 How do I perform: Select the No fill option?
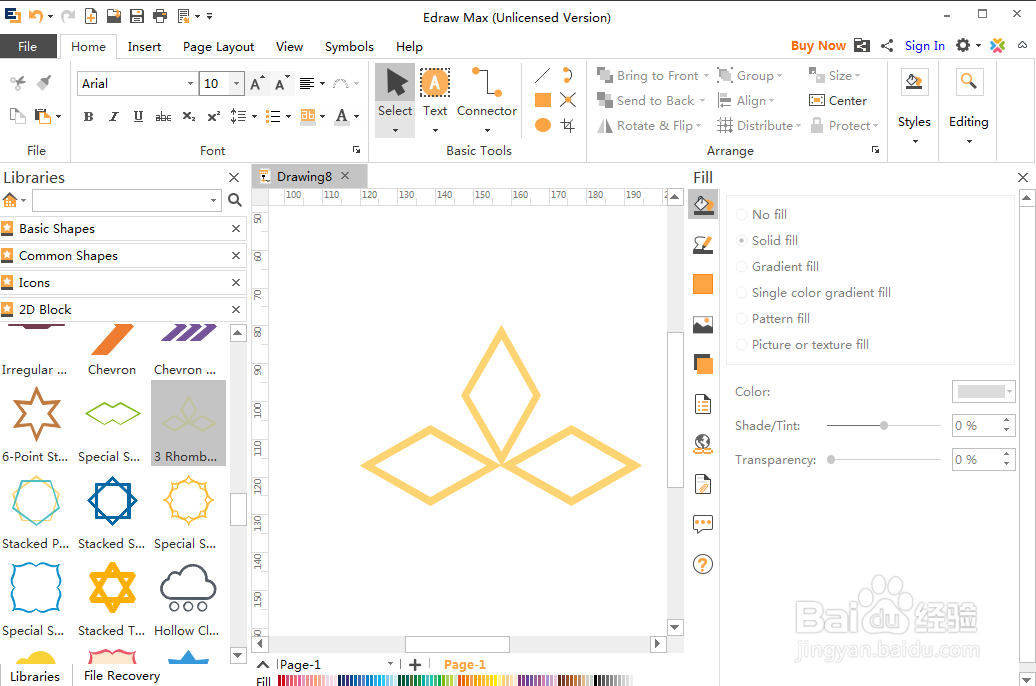click(x=761, y=214)
